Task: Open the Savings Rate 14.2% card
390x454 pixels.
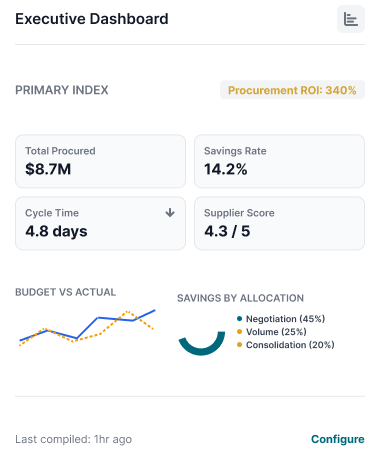Action: [x=279, y=161]
